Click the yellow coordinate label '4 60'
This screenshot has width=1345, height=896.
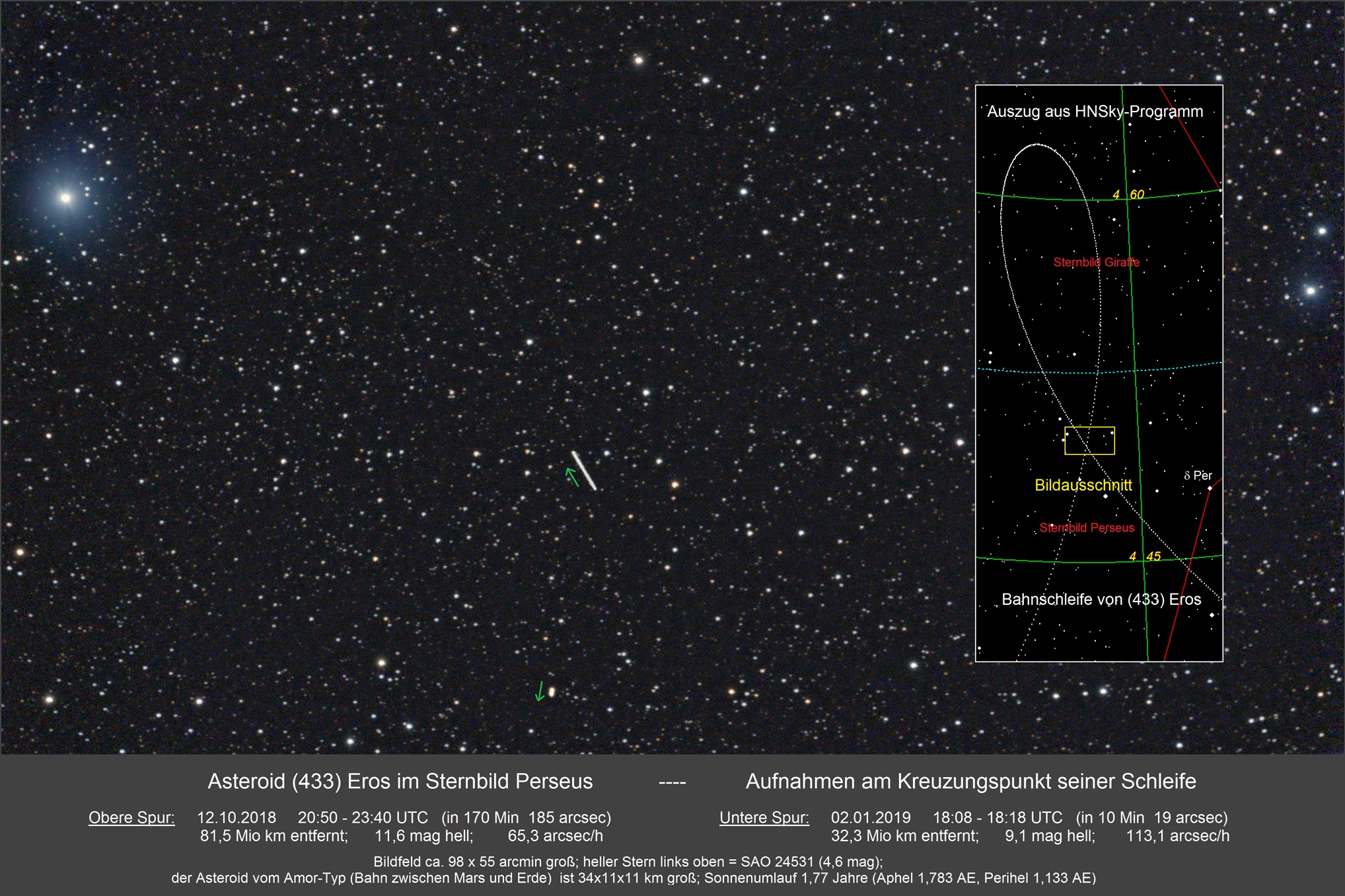pyautogui.click(x=1128, y=194)
